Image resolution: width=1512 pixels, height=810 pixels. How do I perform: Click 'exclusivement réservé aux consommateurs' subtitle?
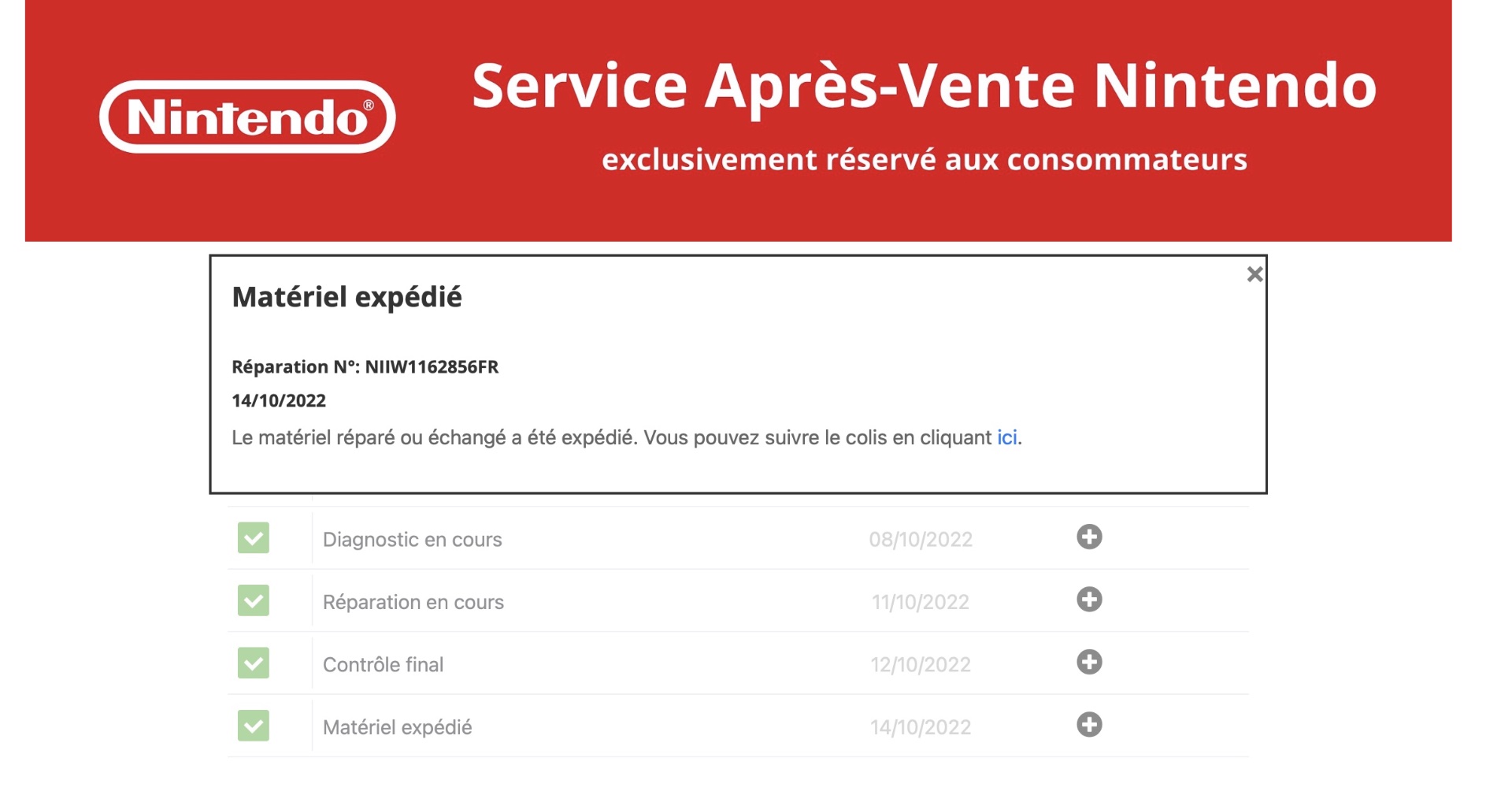(x=925, y=160)
